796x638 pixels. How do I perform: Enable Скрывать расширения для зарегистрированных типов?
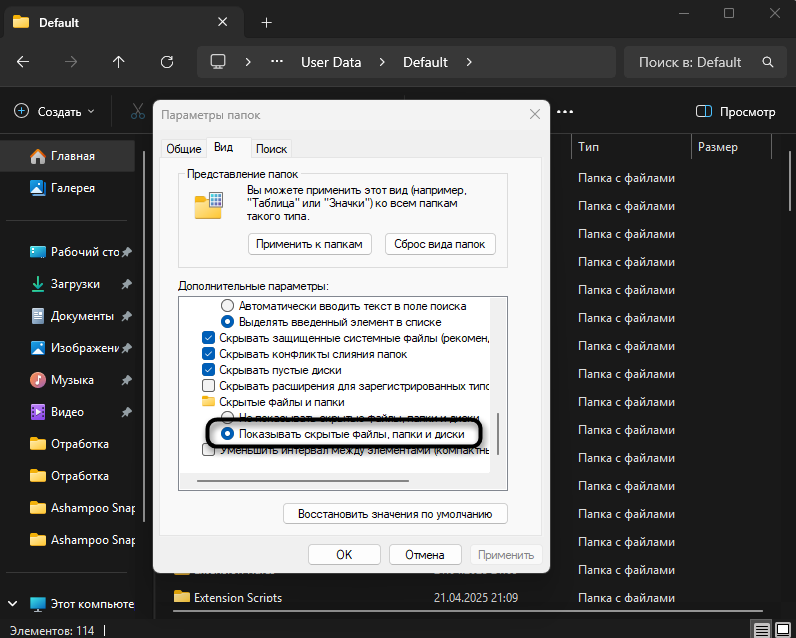click(x=209, y=386)
